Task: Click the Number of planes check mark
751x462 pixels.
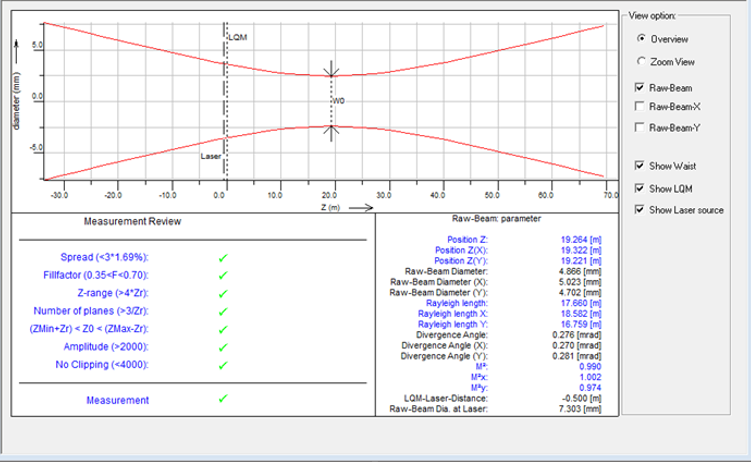Action: 223,311
